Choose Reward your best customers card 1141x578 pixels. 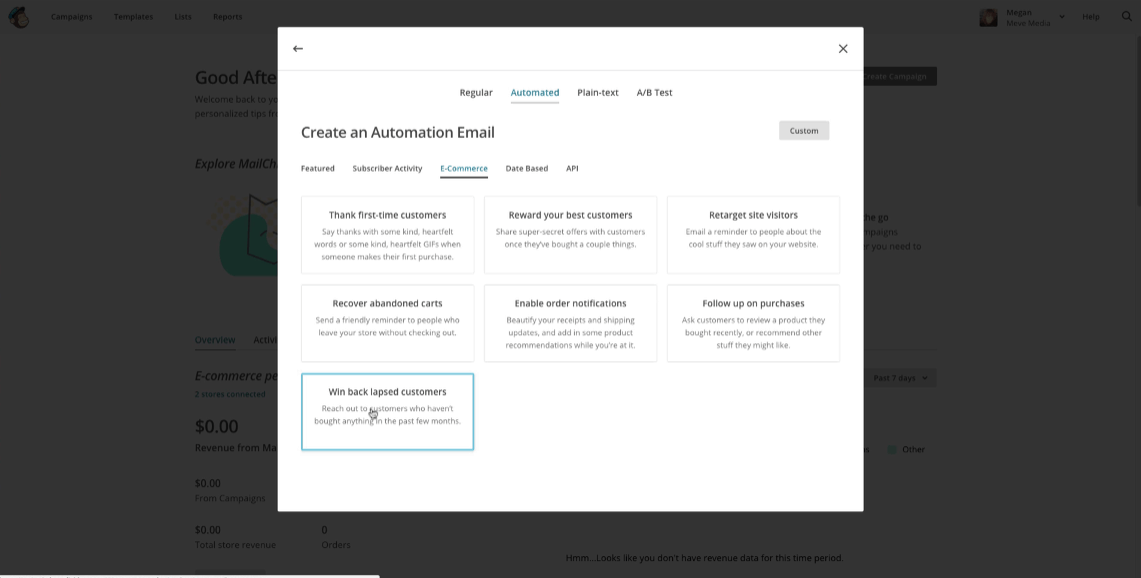pos(570,234)
